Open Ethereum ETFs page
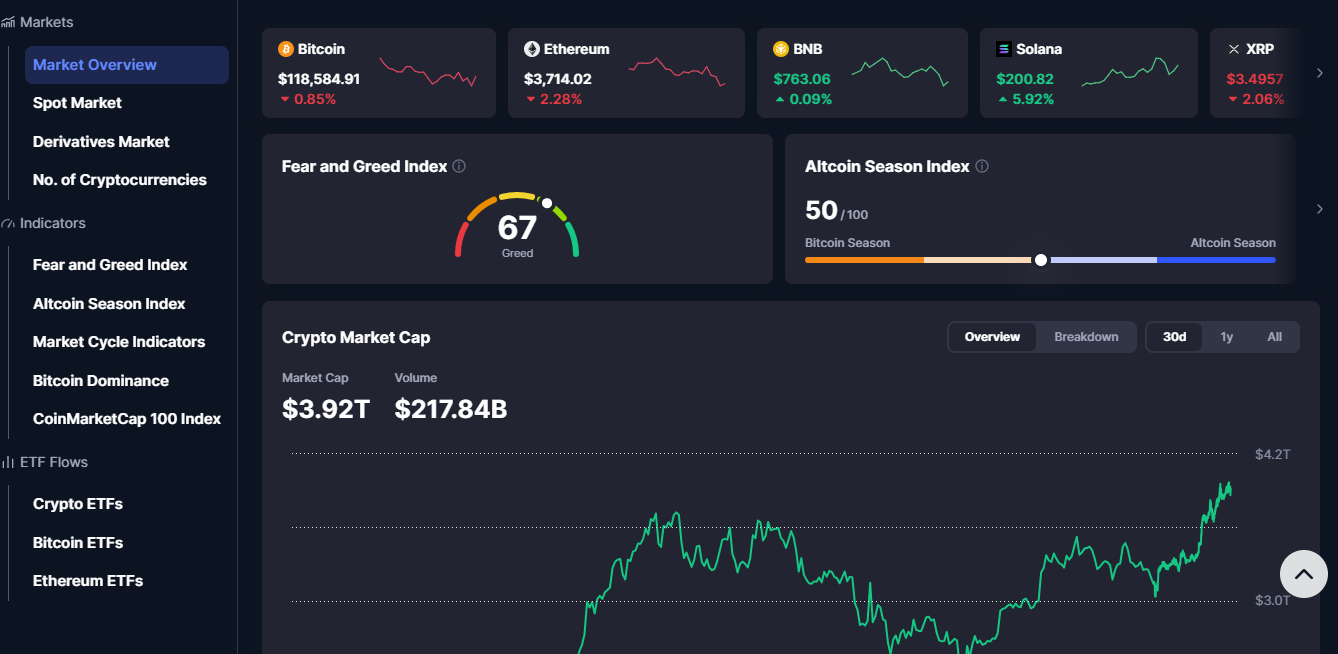The width and height of the screenshot is (1338, 654). pos(88,581)
